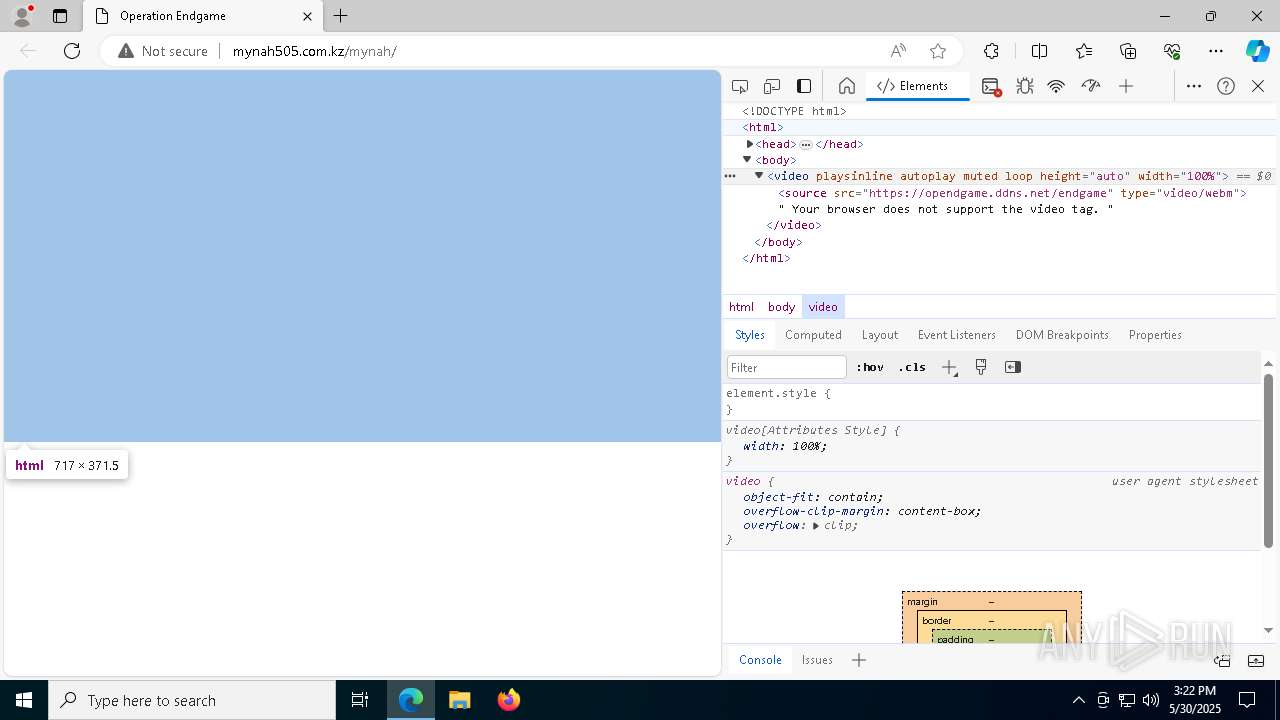Collapse the body node
Viewport: 1280px width, 720px height.
[747, 160]
